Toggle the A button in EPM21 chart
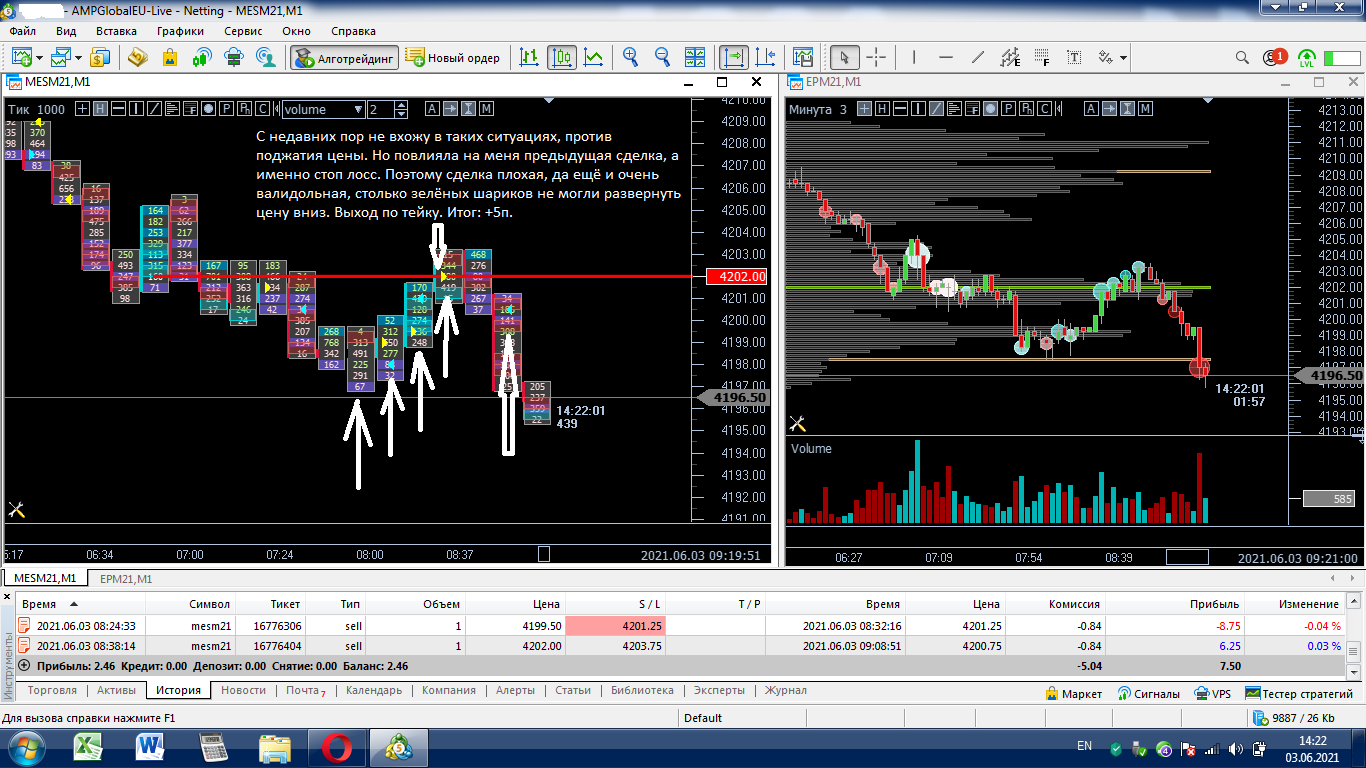This screenshot has width=1366, height=768. click(x=1091, y=109)
